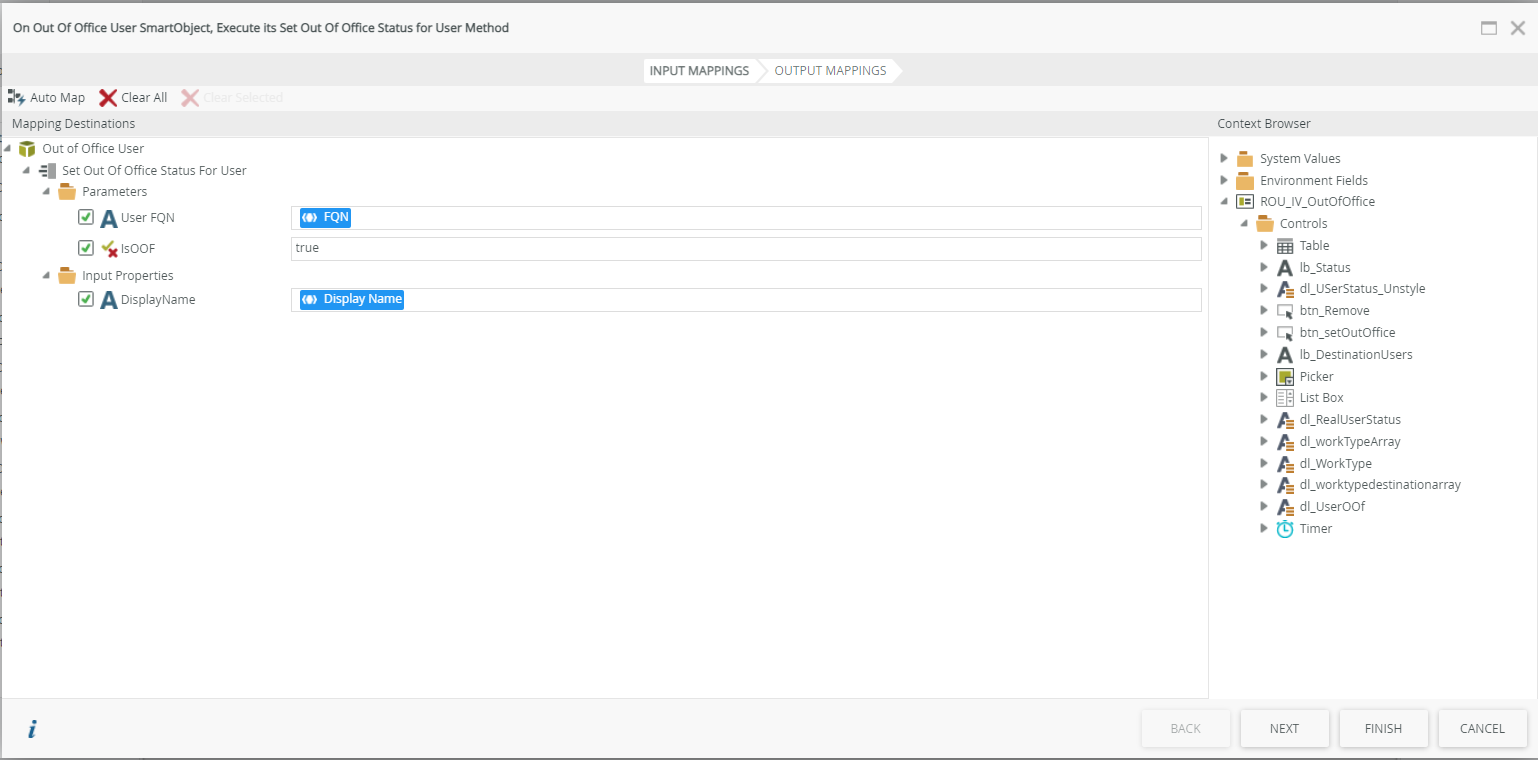Select the Picker control icon
This screenshot has width=1538, height=760.
click(x=1285, y=376)
